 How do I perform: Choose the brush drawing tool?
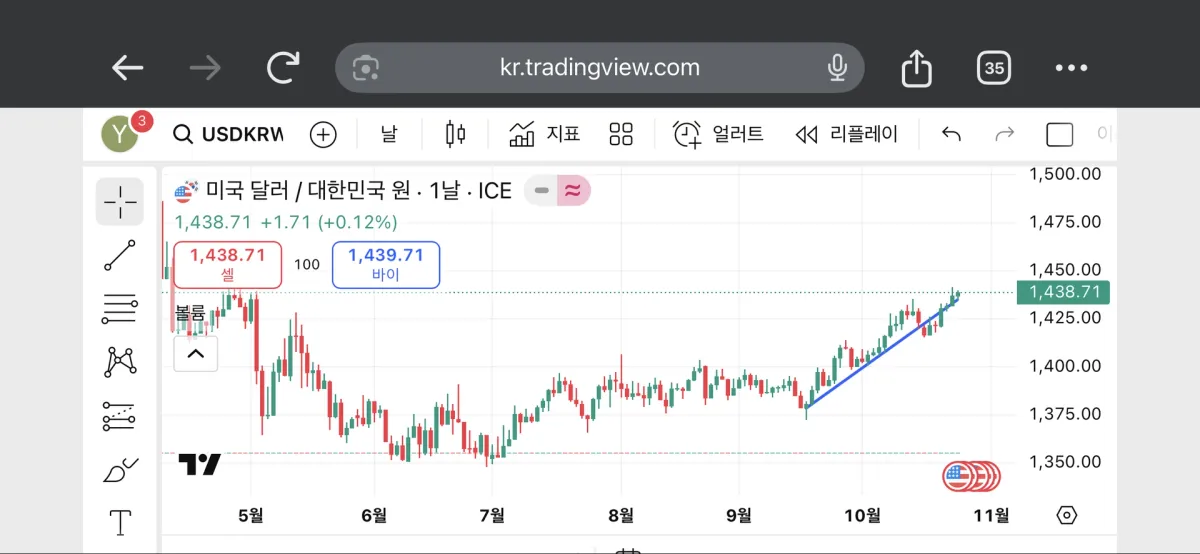point(120,469)
